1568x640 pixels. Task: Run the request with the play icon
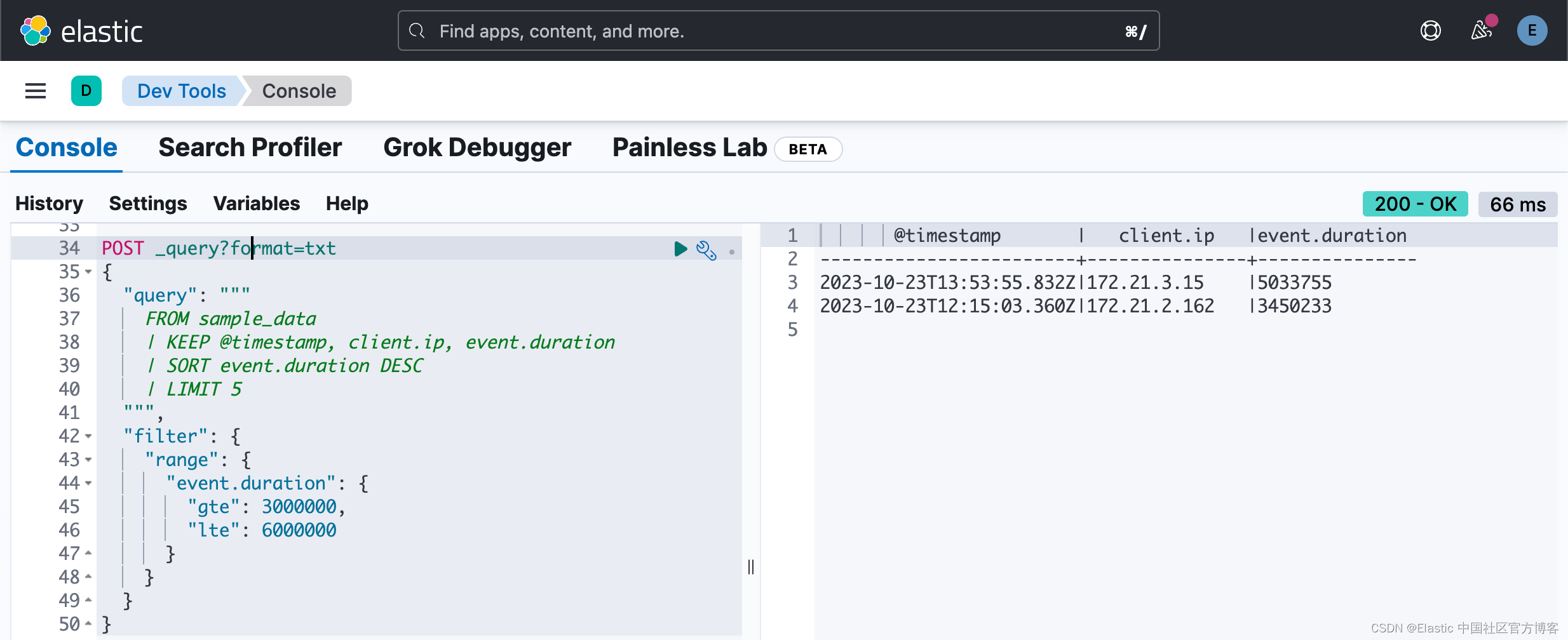point(680,249)
